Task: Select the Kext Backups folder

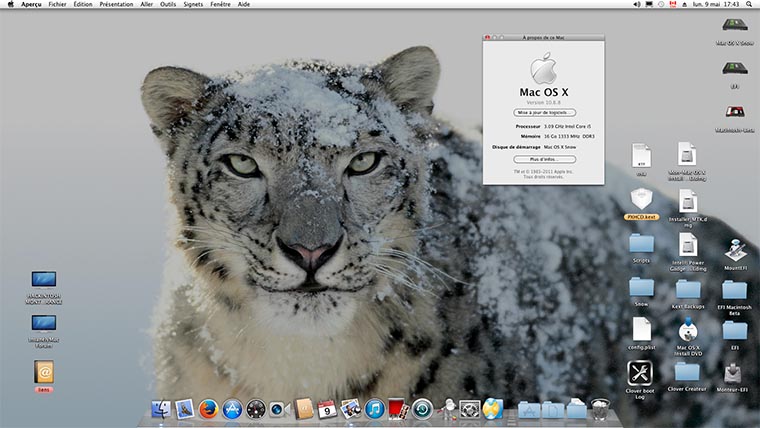Action: (688, 288)
